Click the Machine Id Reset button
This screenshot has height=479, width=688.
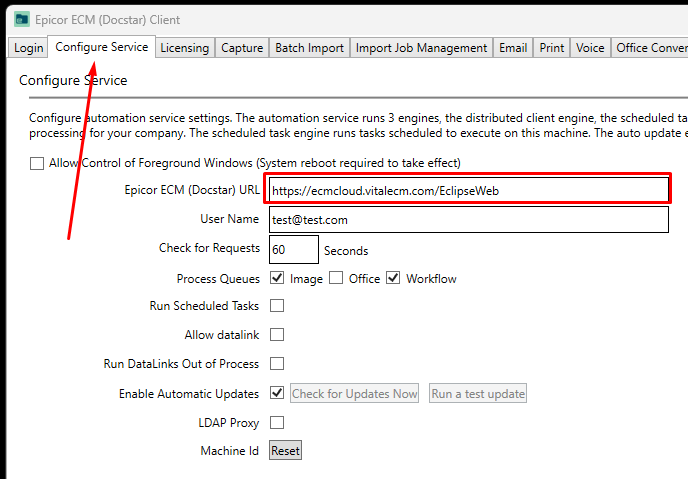click(x=285, y=450)
